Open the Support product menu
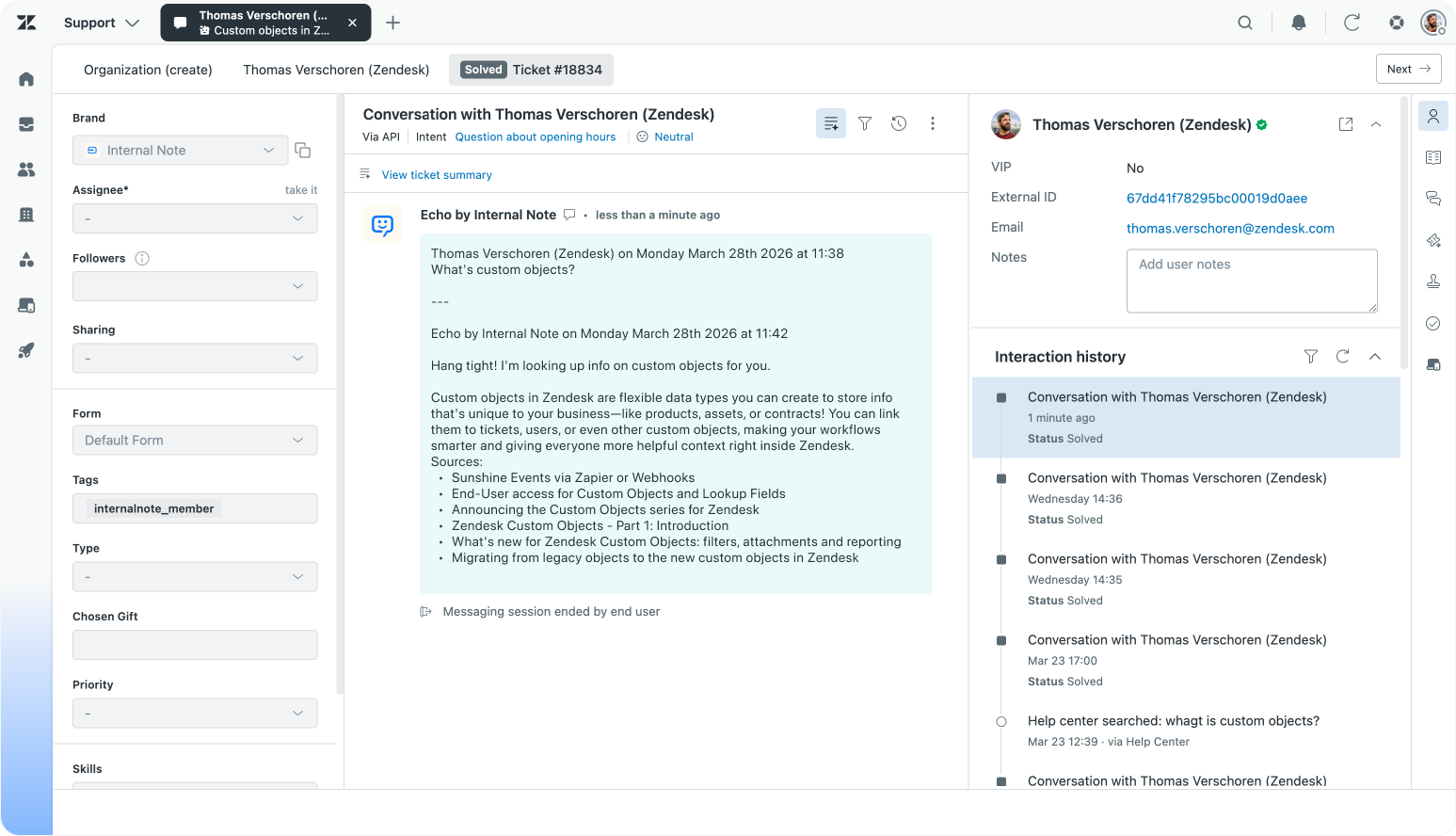 coord(102,23)
